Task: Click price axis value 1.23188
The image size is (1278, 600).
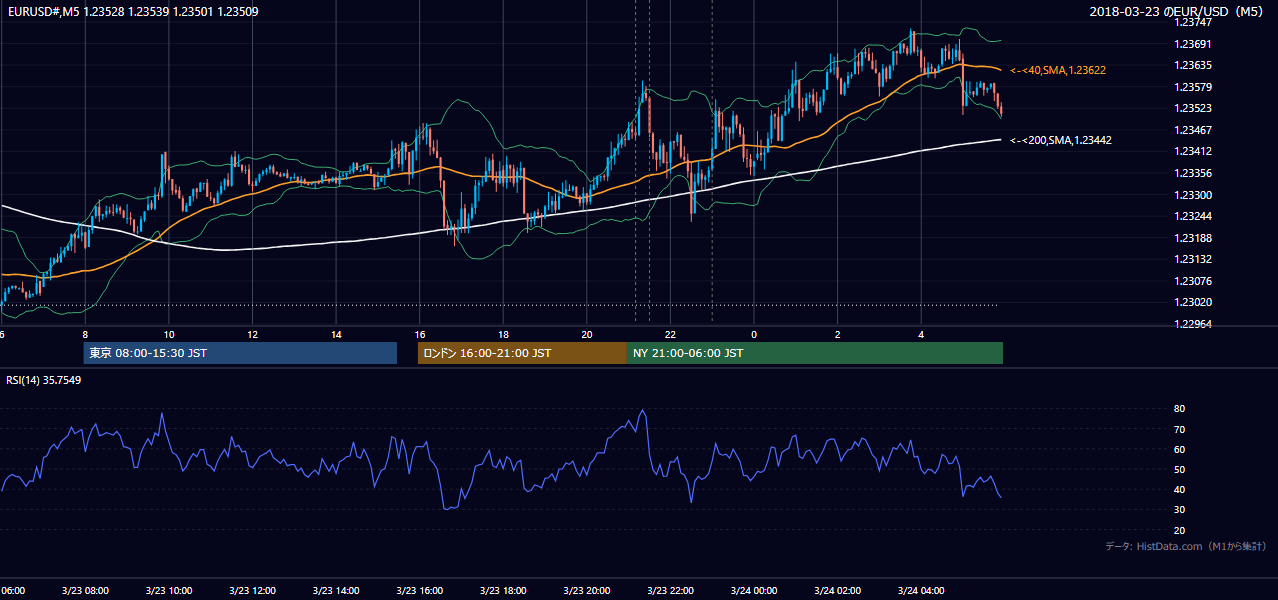Action: tap(1192, 238)
